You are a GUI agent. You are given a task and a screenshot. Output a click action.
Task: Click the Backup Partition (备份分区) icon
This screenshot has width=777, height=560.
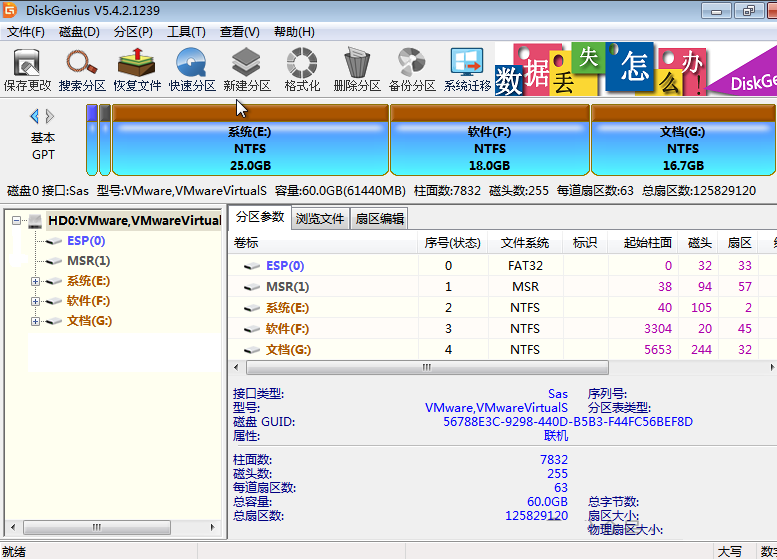tap(412, 68)
